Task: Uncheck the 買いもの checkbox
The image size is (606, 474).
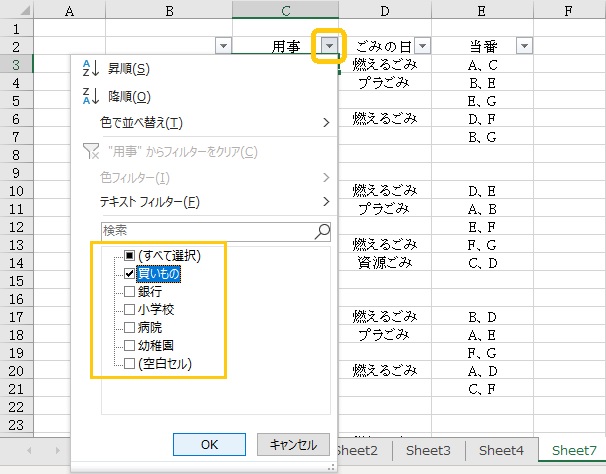Action: (x=130, y=273)
